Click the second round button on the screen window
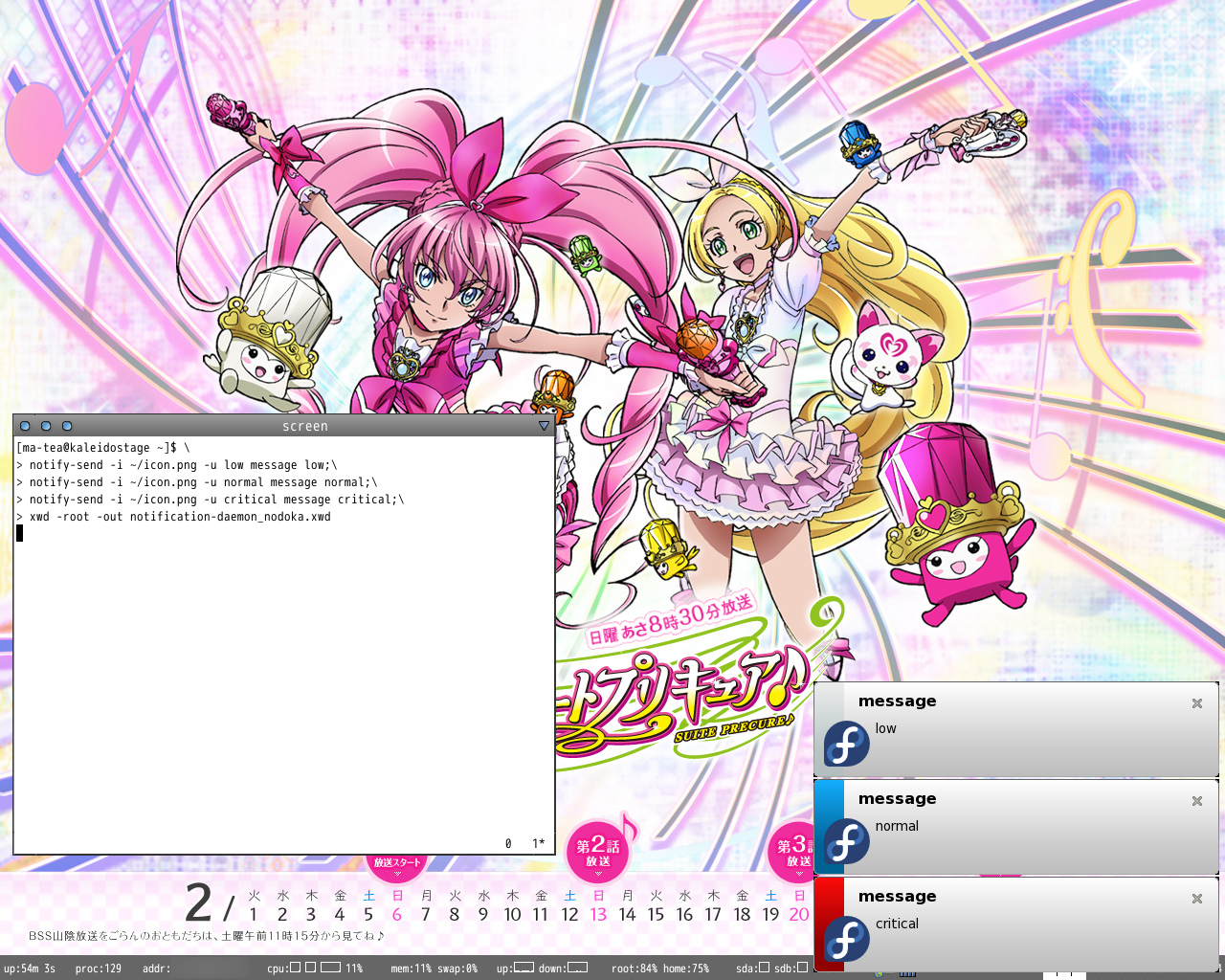The width and height of the screenshot is (1225, 980). click(x=46, y=426)
